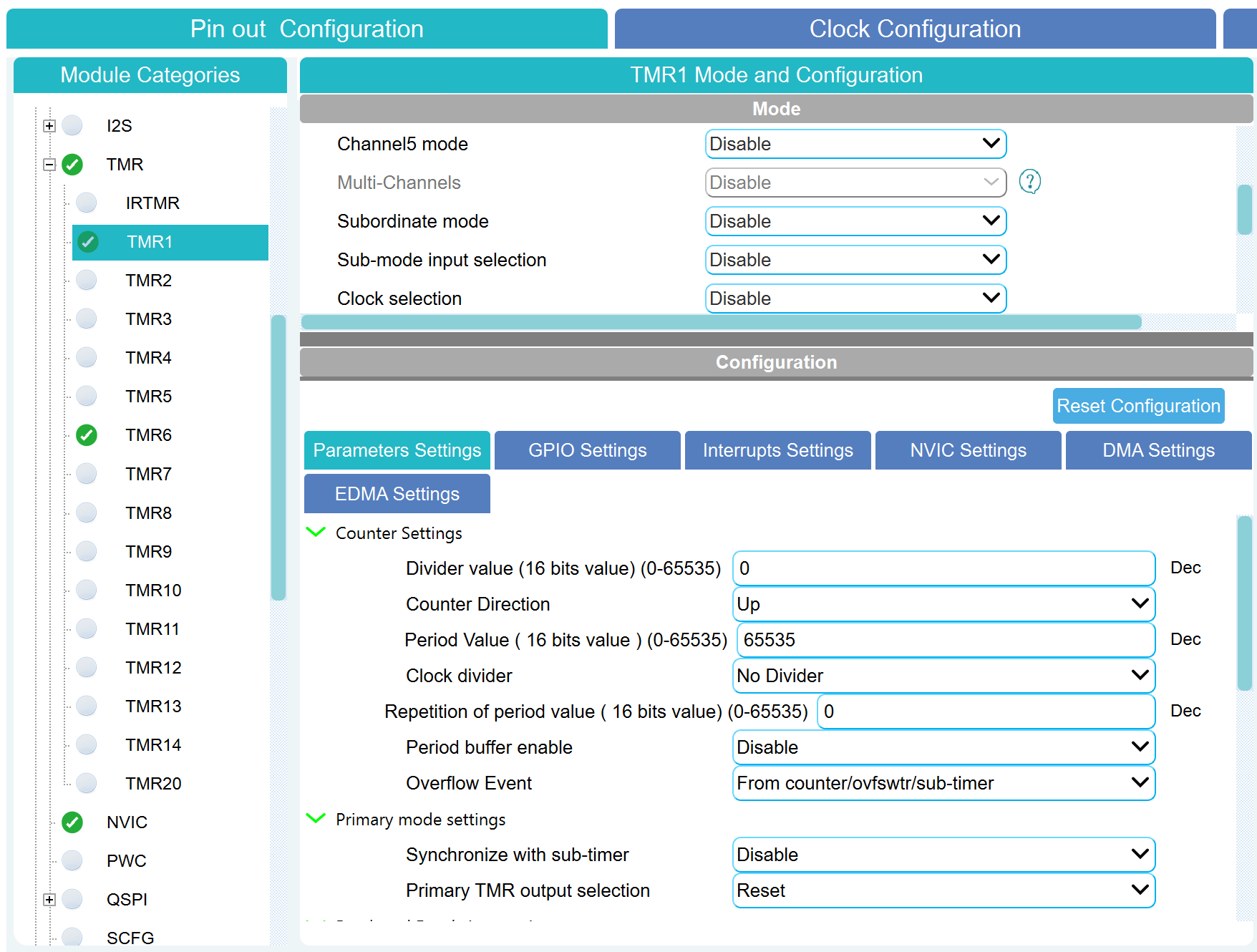The width and height of the screenshot is (1257, 952).
Task: Click the green check icon beside TMR
Action: coord(72,165)
